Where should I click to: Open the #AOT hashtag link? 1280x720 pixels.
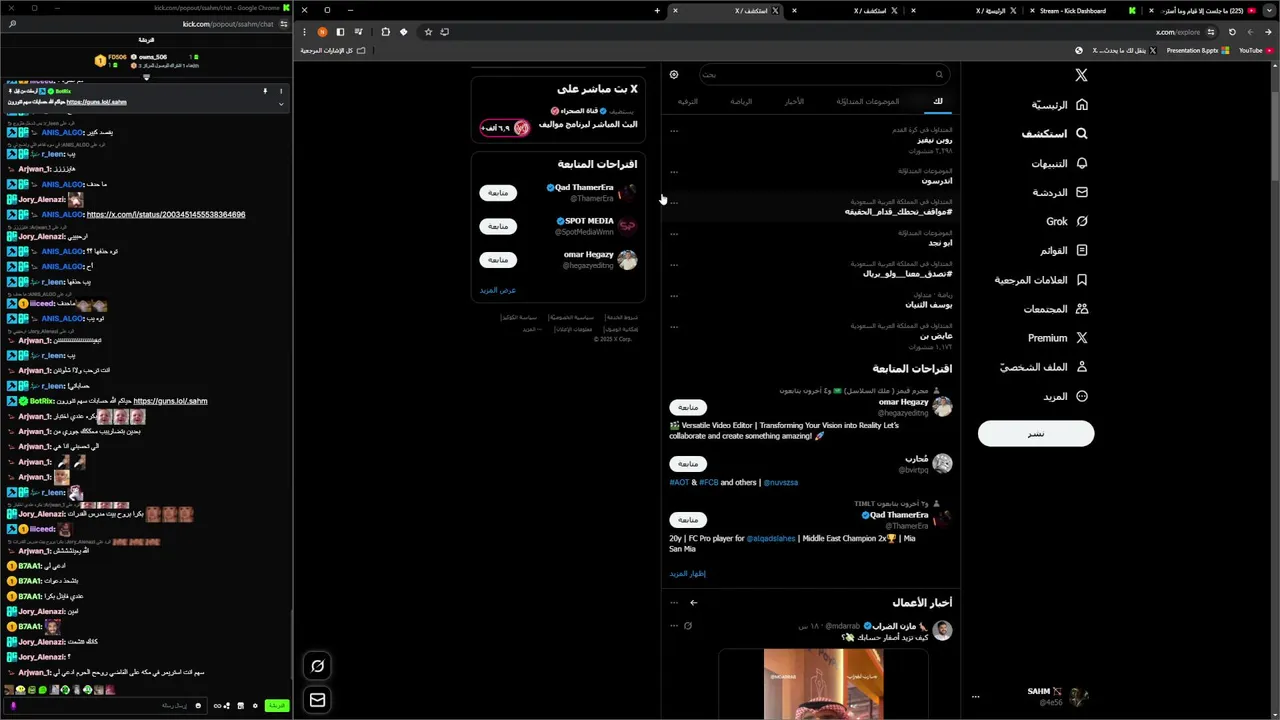[679, 482]
